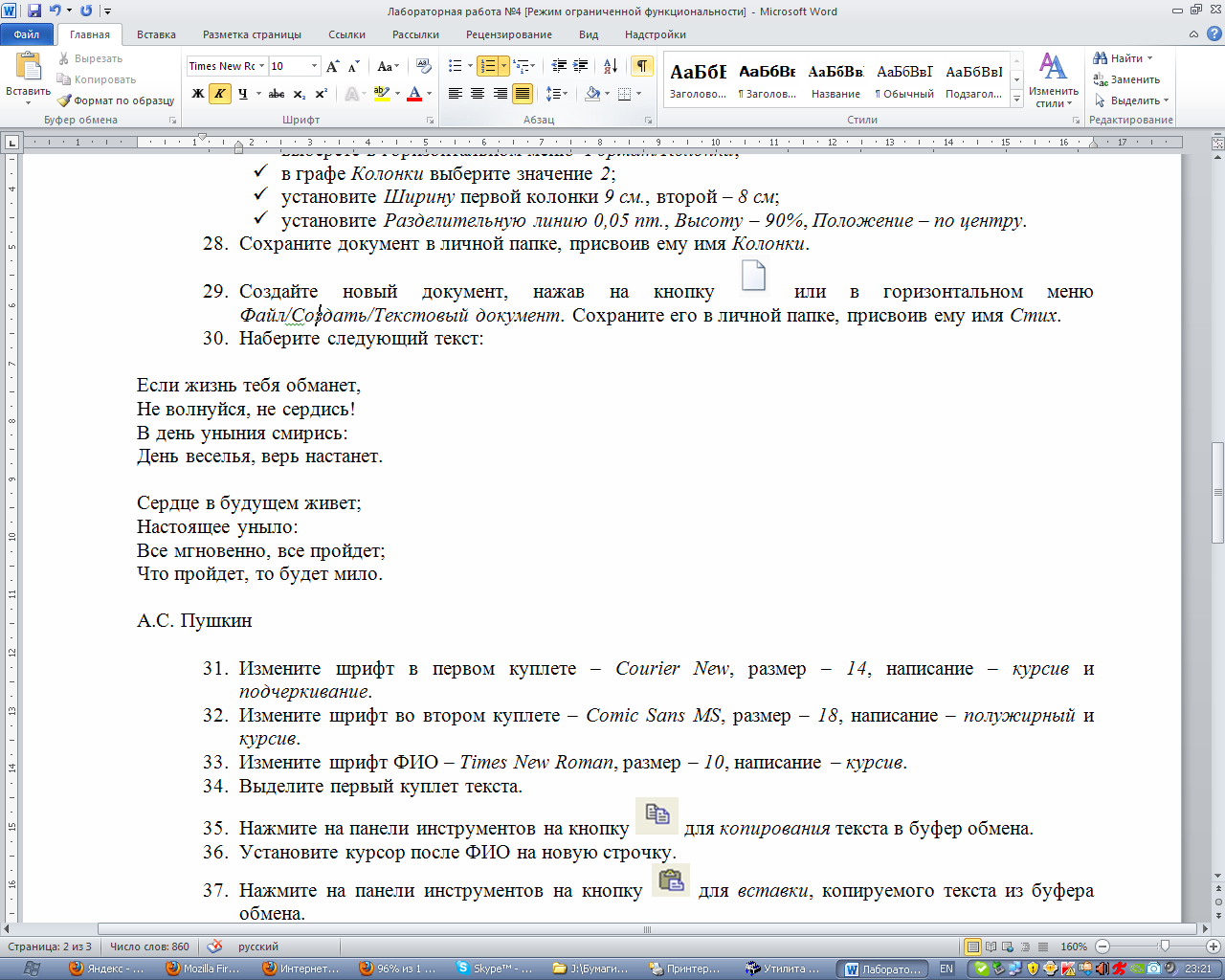Switch to the Разметка страницы tab

coord(252,34)
